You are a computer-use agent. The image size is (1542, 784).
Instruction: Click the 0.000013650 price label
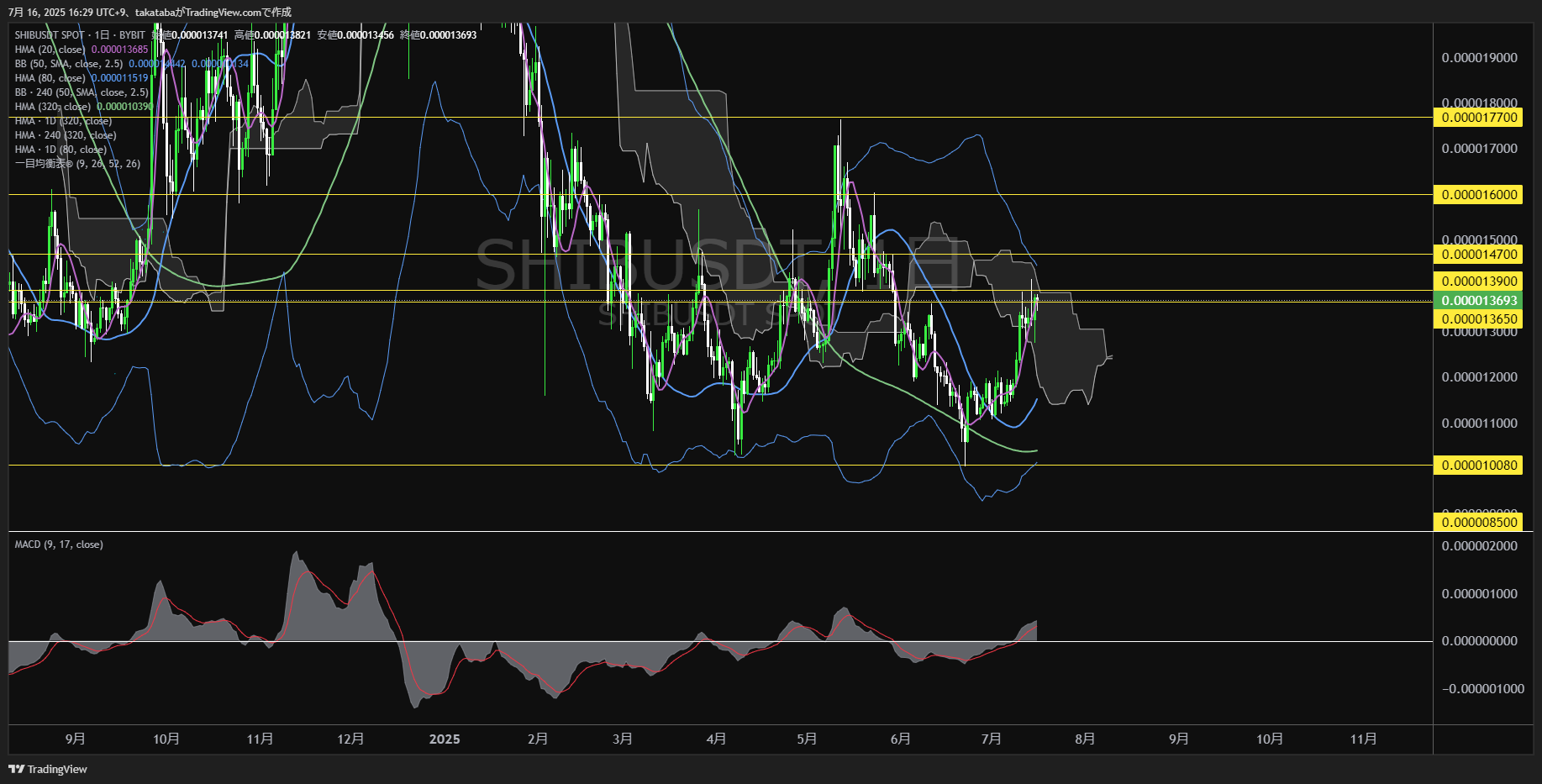click(x=1480, y=319)
